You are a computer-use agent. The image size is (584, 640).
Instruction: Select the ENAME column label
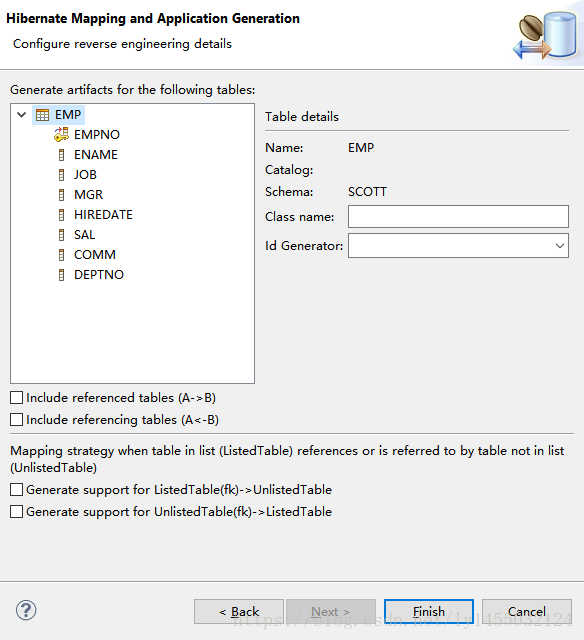tap(96, 155)
